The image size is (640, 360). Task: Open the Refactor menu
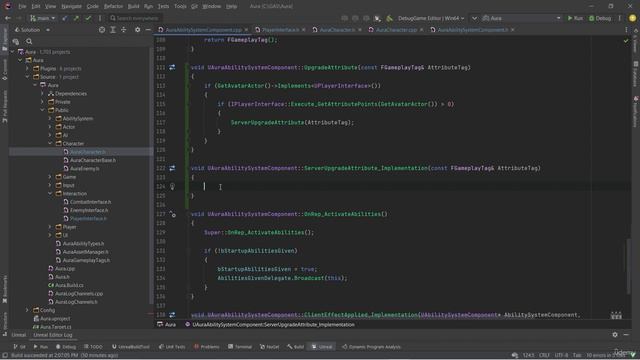click(x=113, y=6)
